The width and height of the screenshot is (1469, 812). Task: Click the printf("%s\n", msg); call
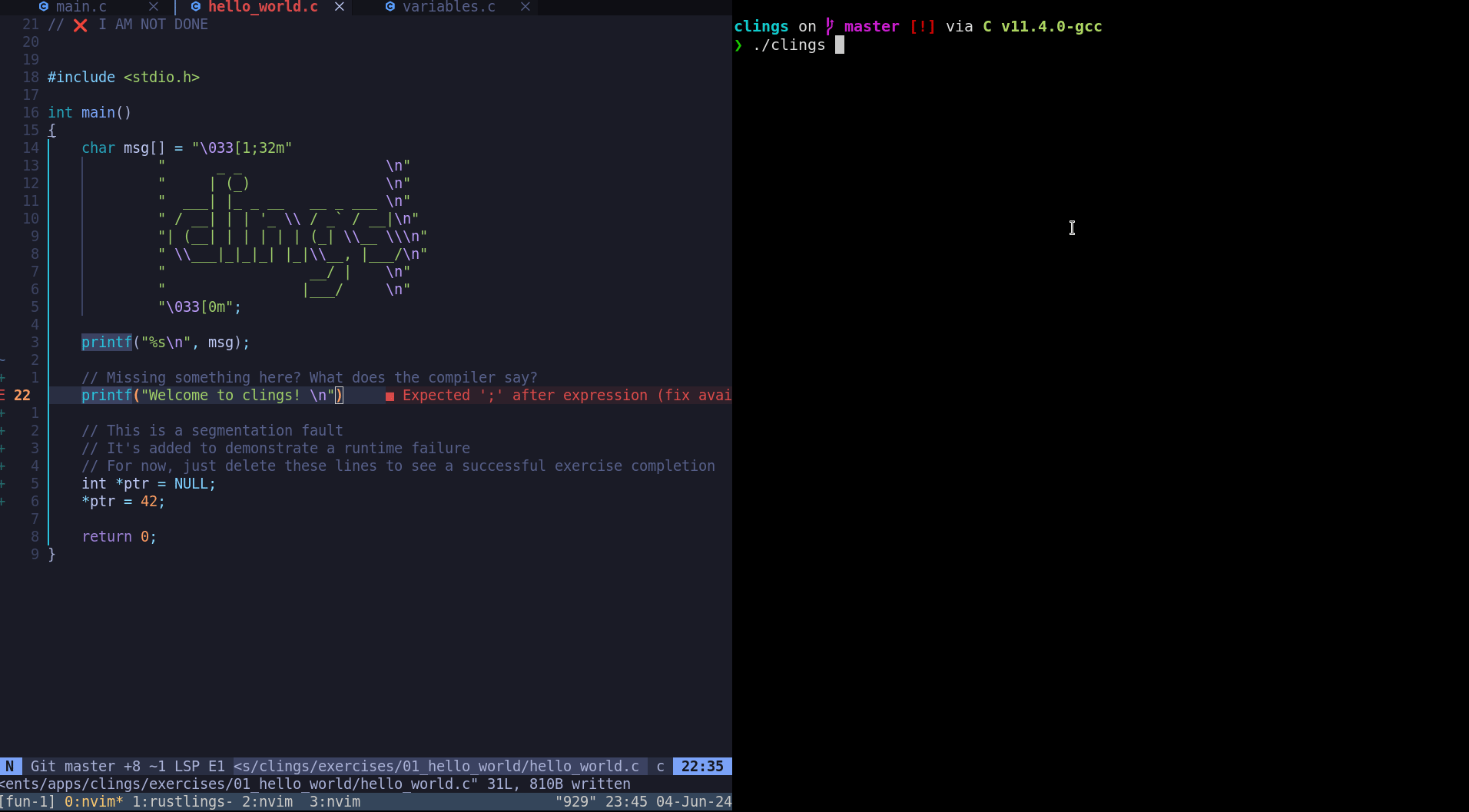tap(166, 343)
